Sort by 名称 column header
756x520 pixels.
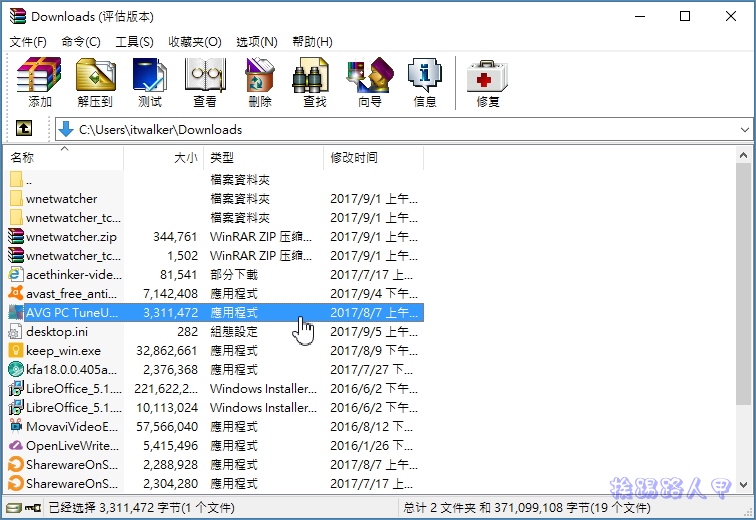tap(65, 158)
